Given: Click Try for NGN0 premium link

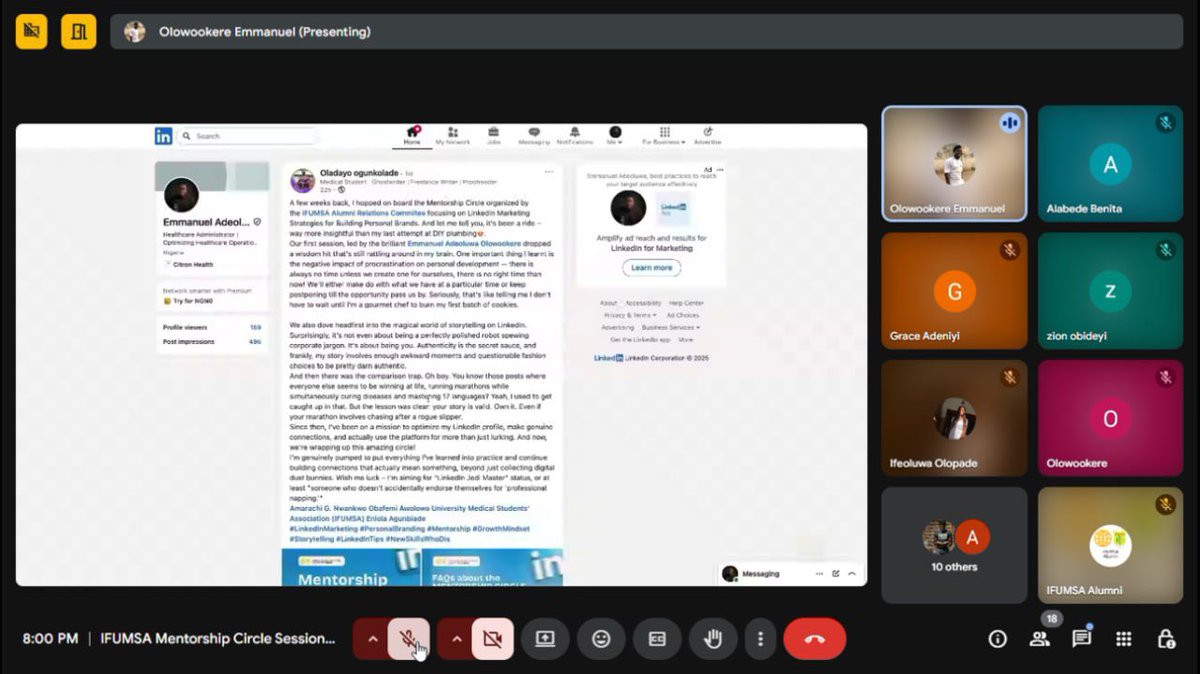Looking at the screenshot, I should [x=187, y=301].
